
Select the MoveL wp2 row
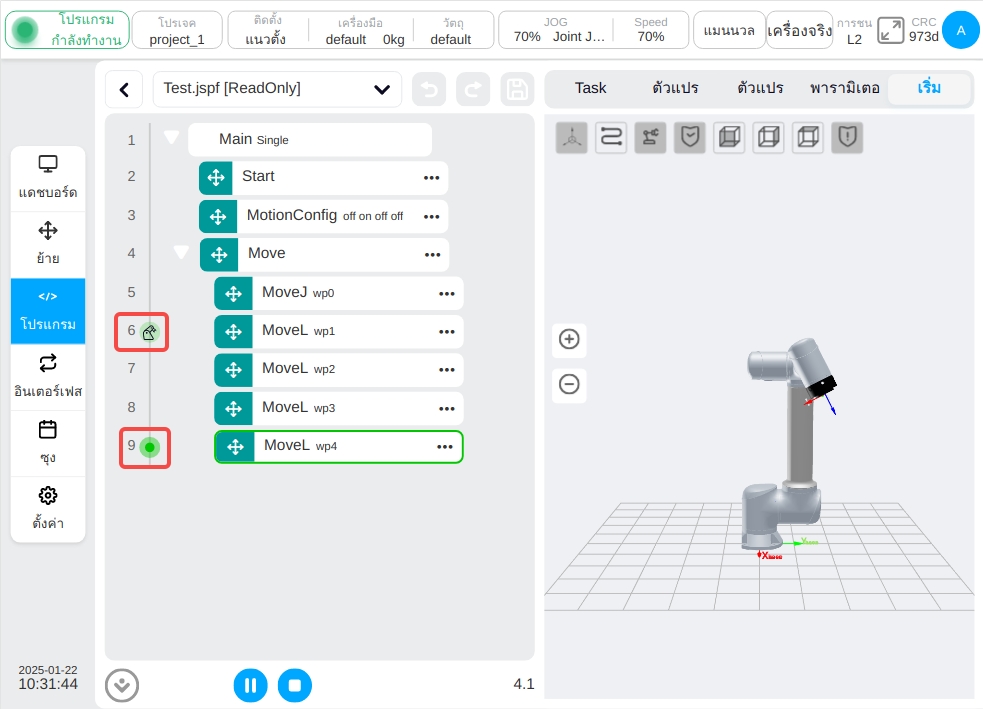[x=339, y=370]
